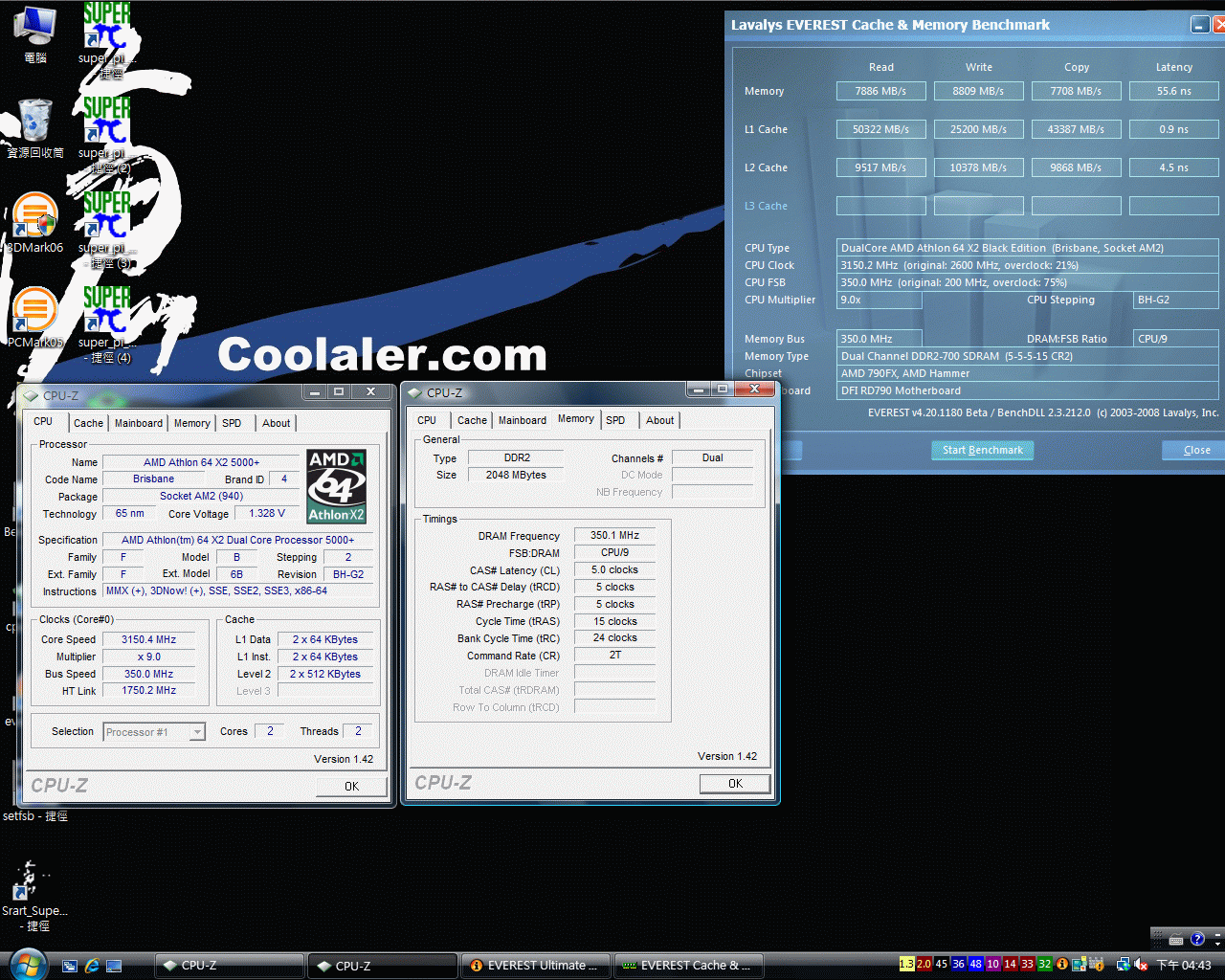The width and height of the screenshot is (1225, 980).
Task: Open SPD tab in CPU-Z processor window
Action: tap(232, 423)
